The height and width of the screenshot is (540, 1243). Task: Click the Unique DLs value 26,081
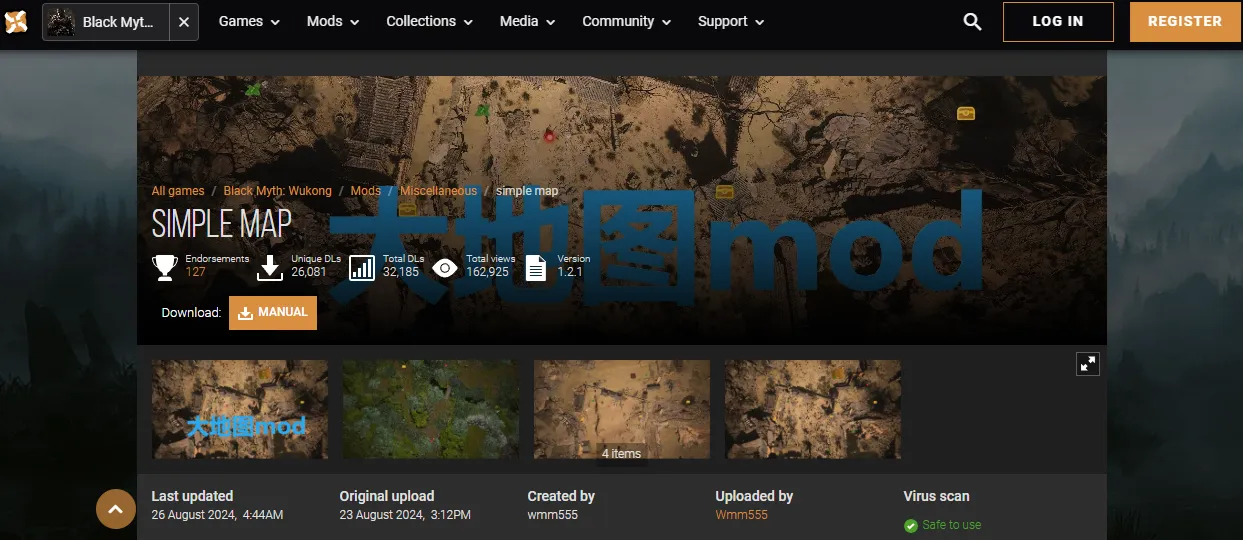[309, 272]
